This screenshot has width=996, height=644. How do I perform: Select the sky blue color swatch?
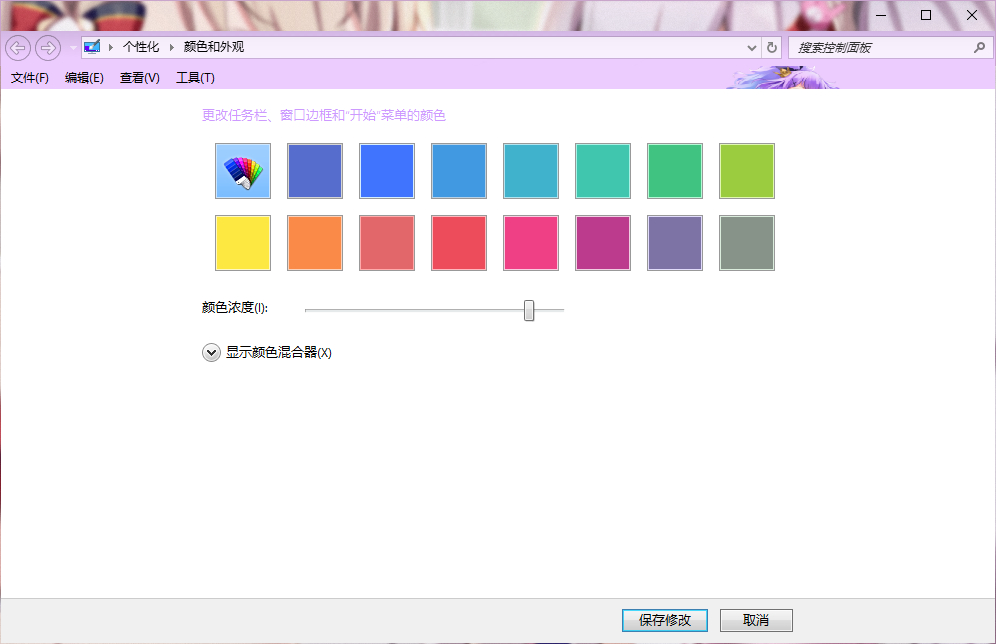[x=459, y=171]
